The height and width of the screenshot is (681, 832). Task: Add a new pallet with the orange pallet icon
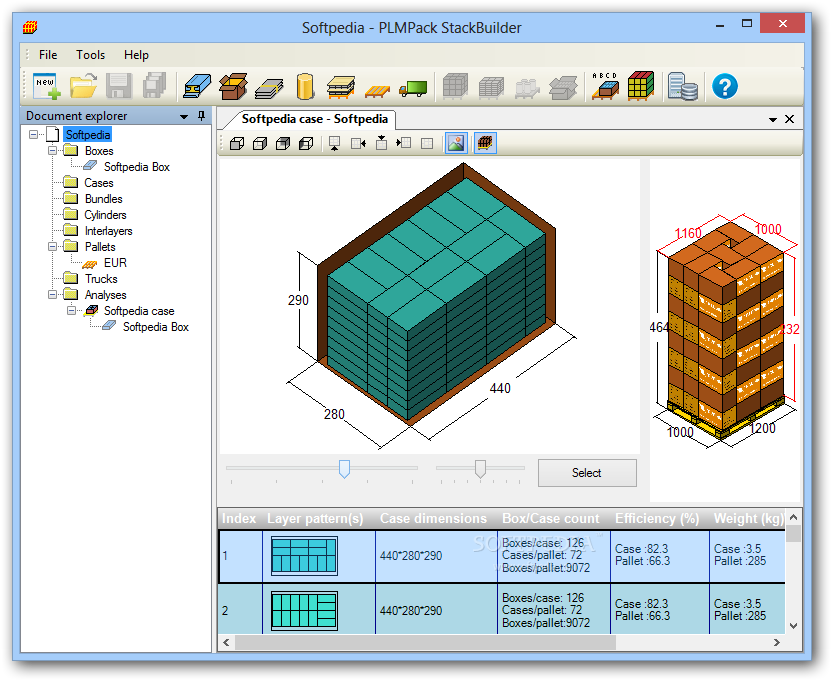point(377,91)
